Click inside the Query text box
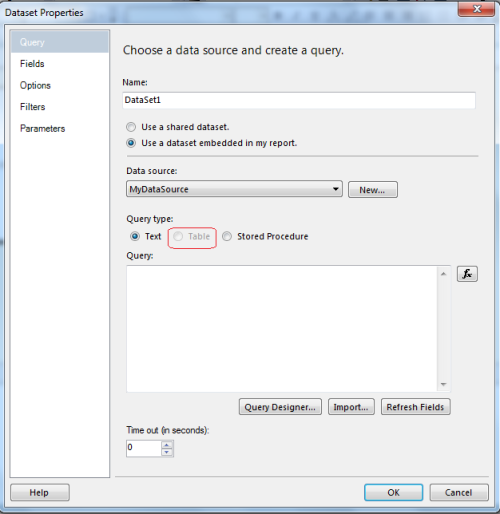The image size is (500, 514). point(282,329)
